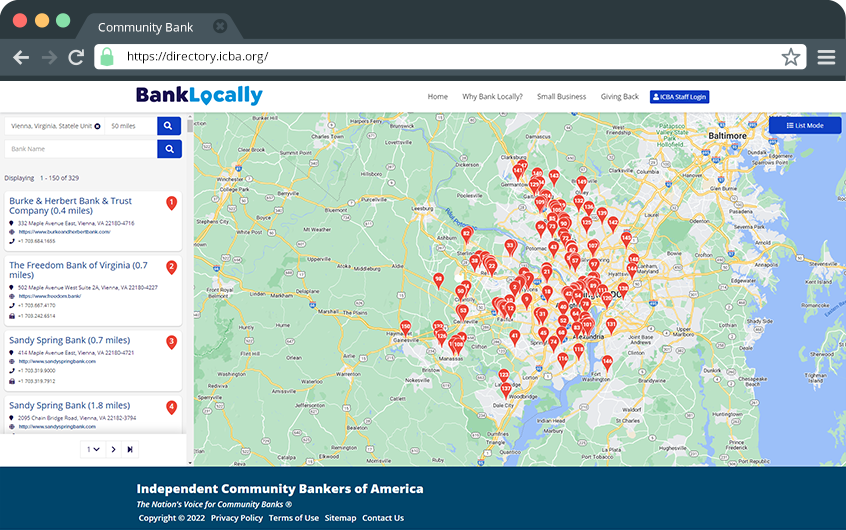Go to the next results page
846x530 pixels.
113,449
